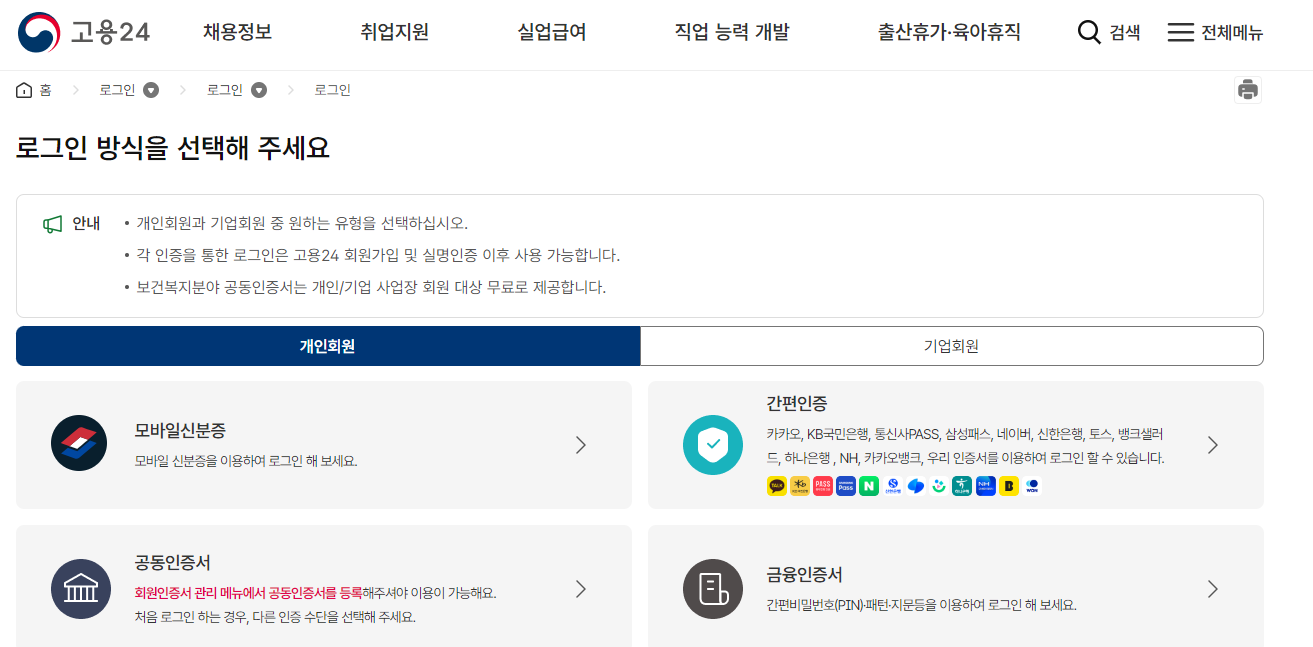Click the bank building icon on 공동인증서

(79, 589)
